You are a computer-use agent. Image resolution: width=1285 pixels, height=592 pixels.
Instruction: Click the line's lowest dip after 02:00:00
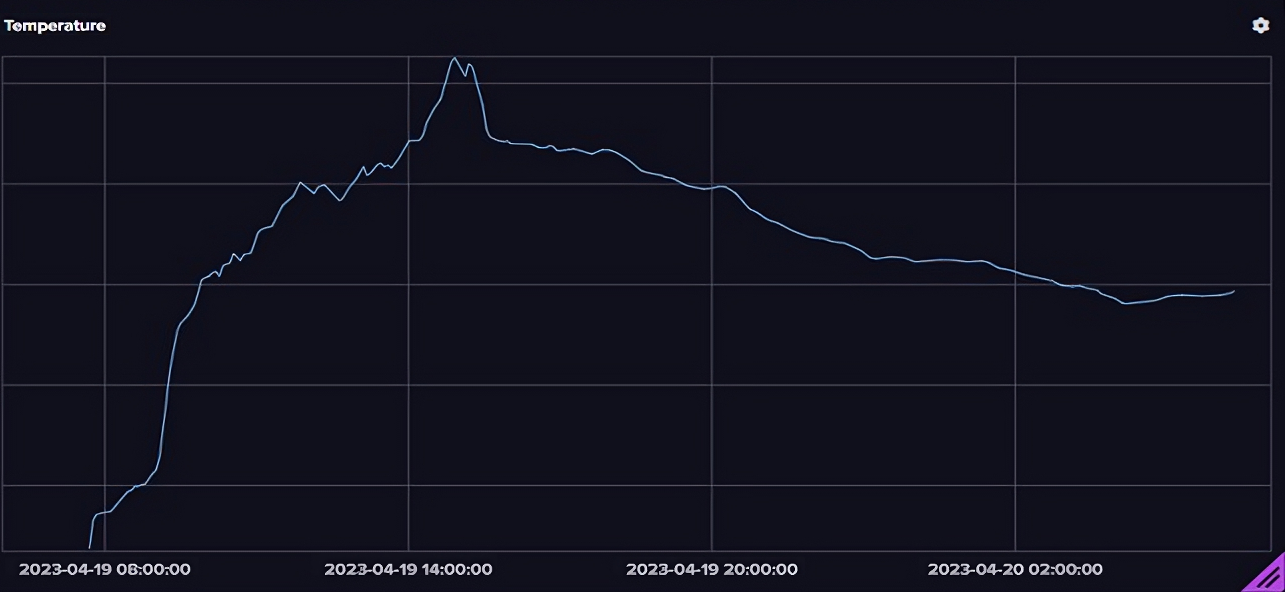coord(1125,303)
